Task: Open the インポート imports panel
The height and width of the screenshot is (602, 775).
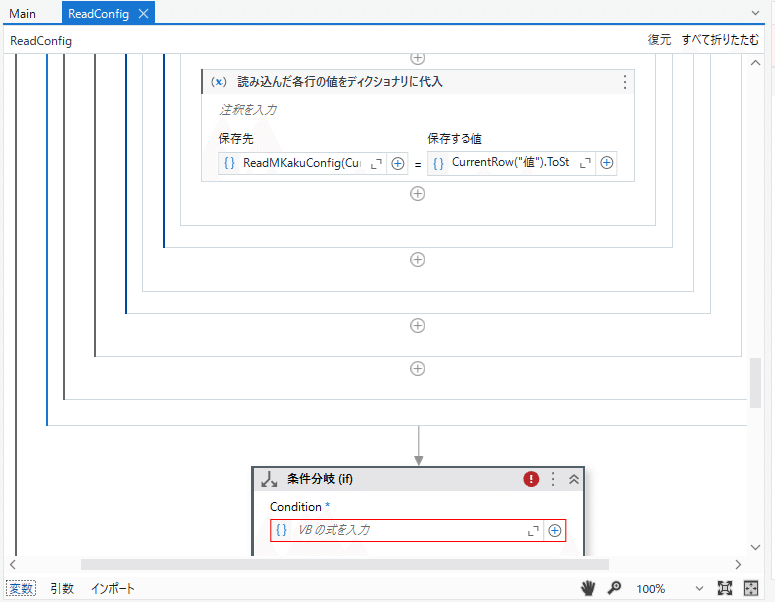Action: coord(113,589)
